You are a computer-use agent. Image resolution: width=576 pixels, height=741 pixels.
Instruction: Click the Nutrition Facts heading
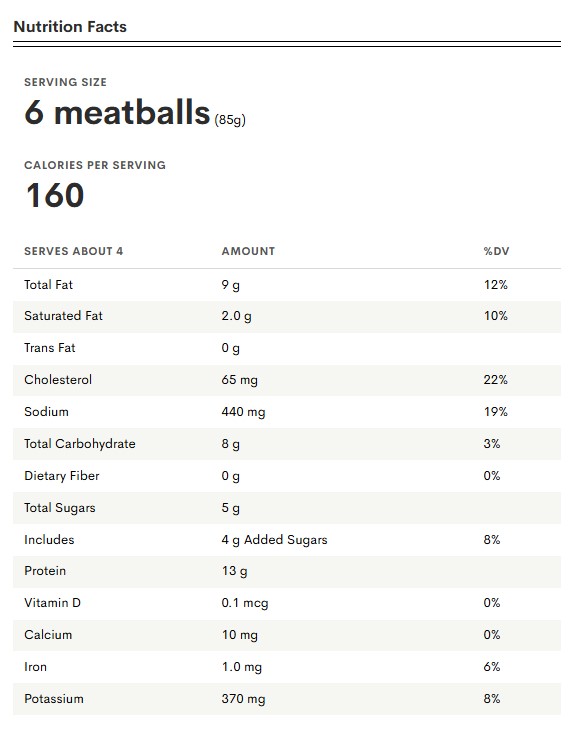click(x=70, y=26)
